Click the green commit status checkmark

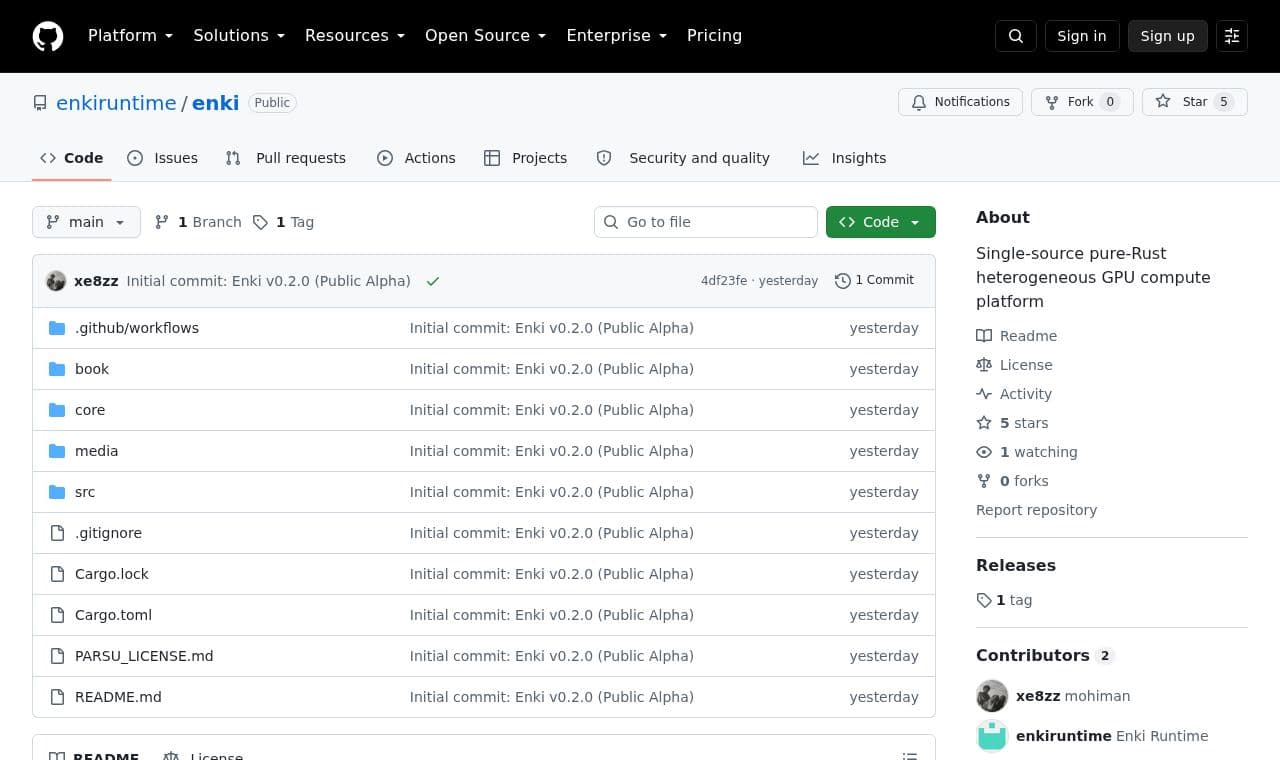[x=433, y=281]
